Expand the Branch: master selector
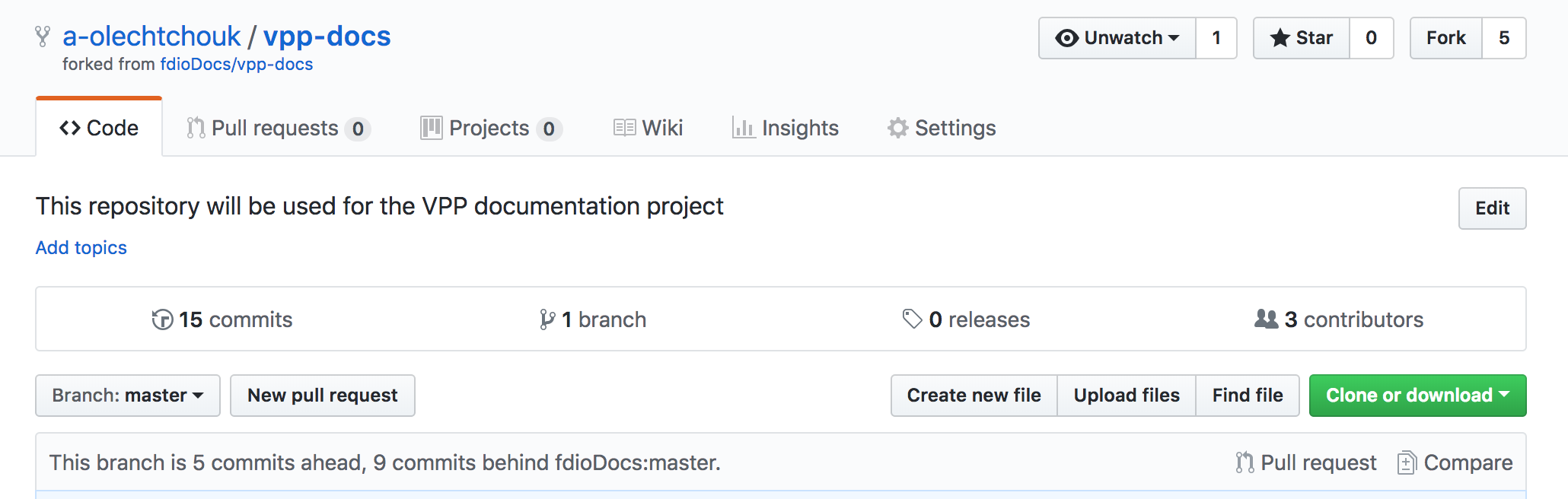The width and height of the screenshot is (1568, 499). coord(128,396)
